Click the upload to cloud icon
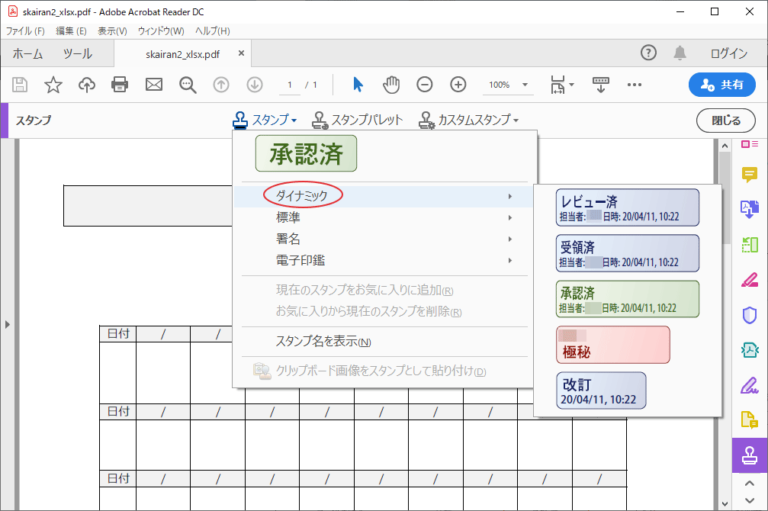The width and height of the screenshot is (768, 511). [x=87, y=85]
